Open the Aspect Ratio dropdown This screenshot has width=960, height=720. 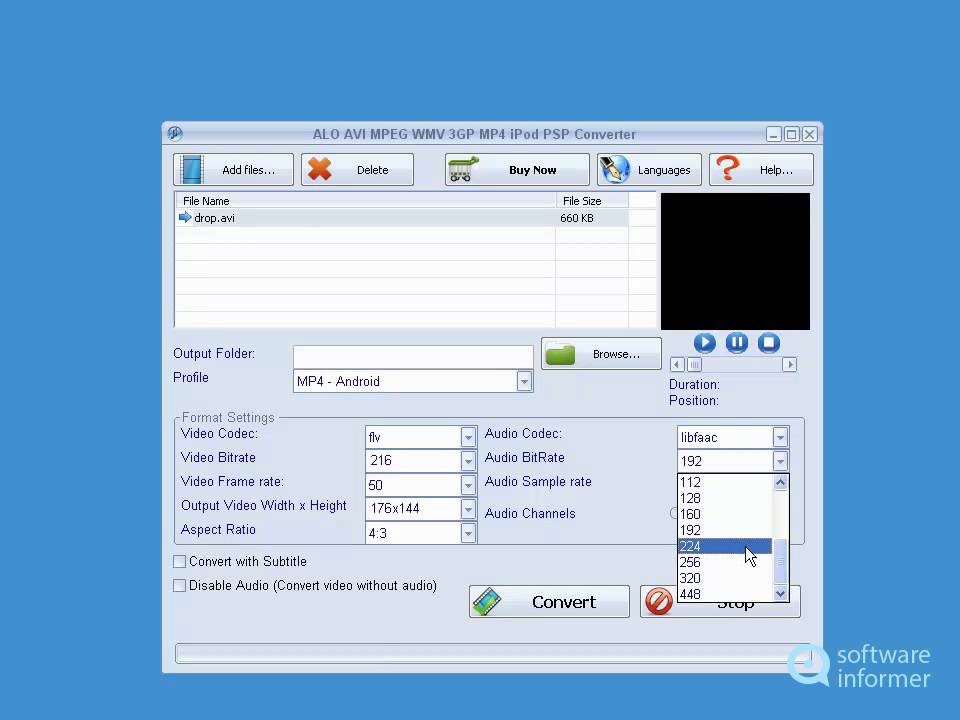pyautogui.click(x=468, y=533)
